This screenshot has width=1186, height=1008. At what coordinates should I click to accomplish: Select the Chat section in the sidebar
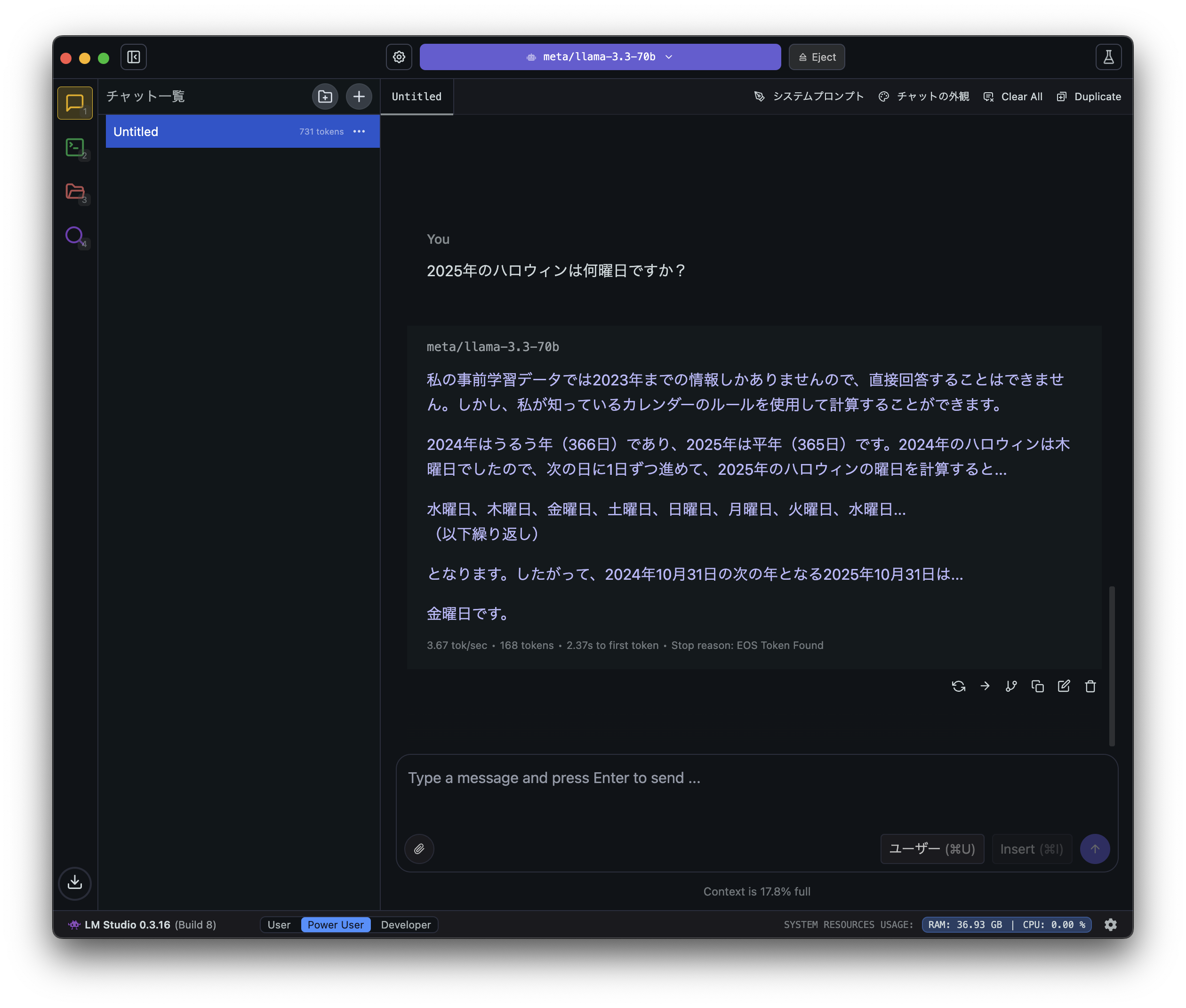[75, 103]
